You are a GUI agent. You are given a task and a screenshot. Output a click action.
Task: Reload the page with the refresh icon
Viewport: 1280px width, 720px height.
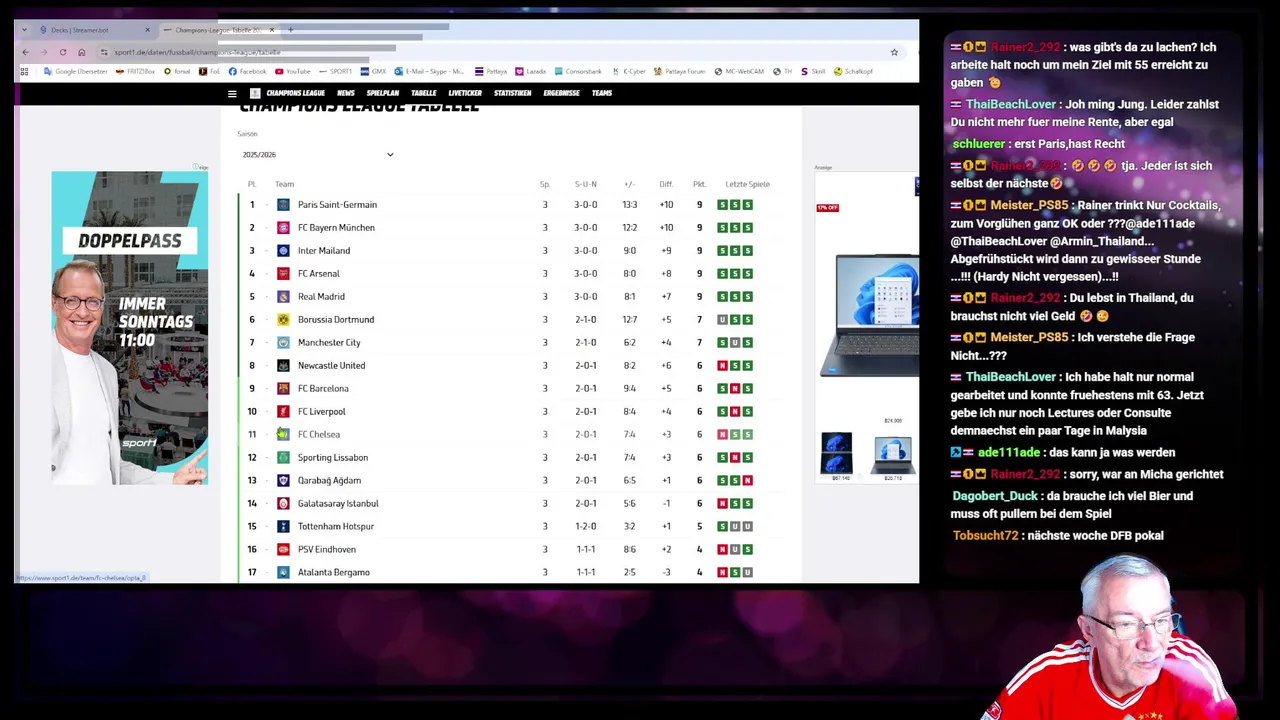coord(63,52)
